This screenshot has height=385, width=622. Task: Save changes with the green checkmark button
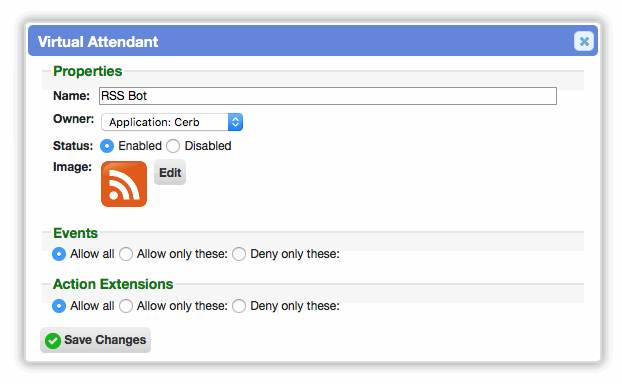(96, 340)
